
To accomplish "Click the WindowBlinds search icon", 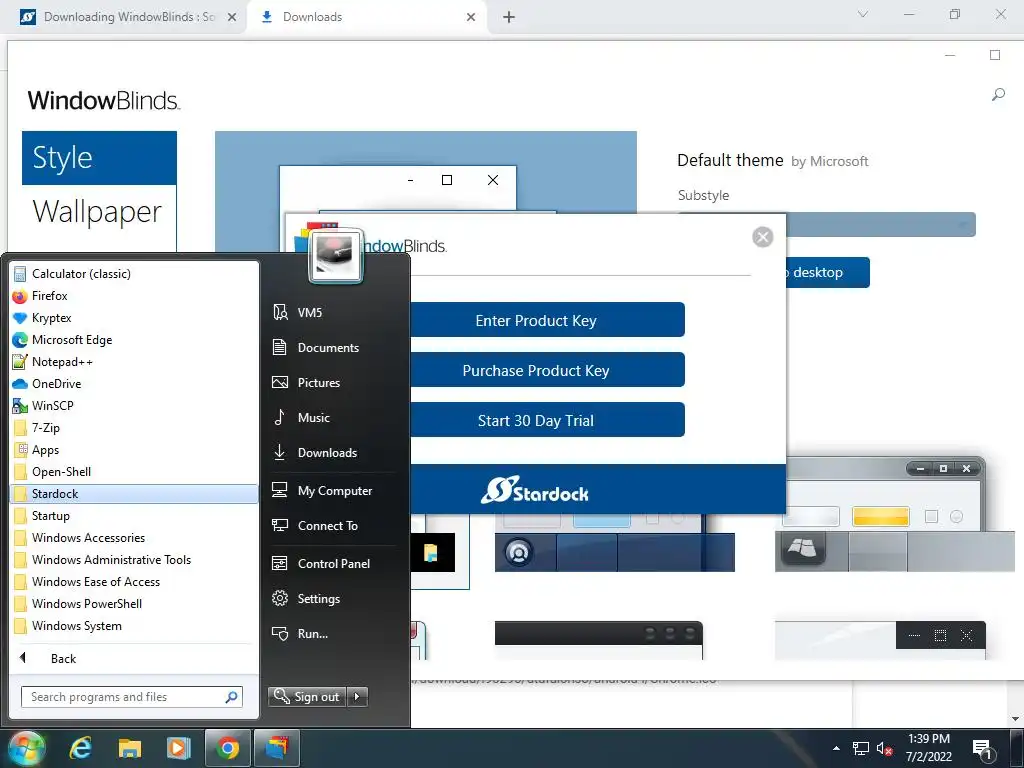I will point(998,95).
